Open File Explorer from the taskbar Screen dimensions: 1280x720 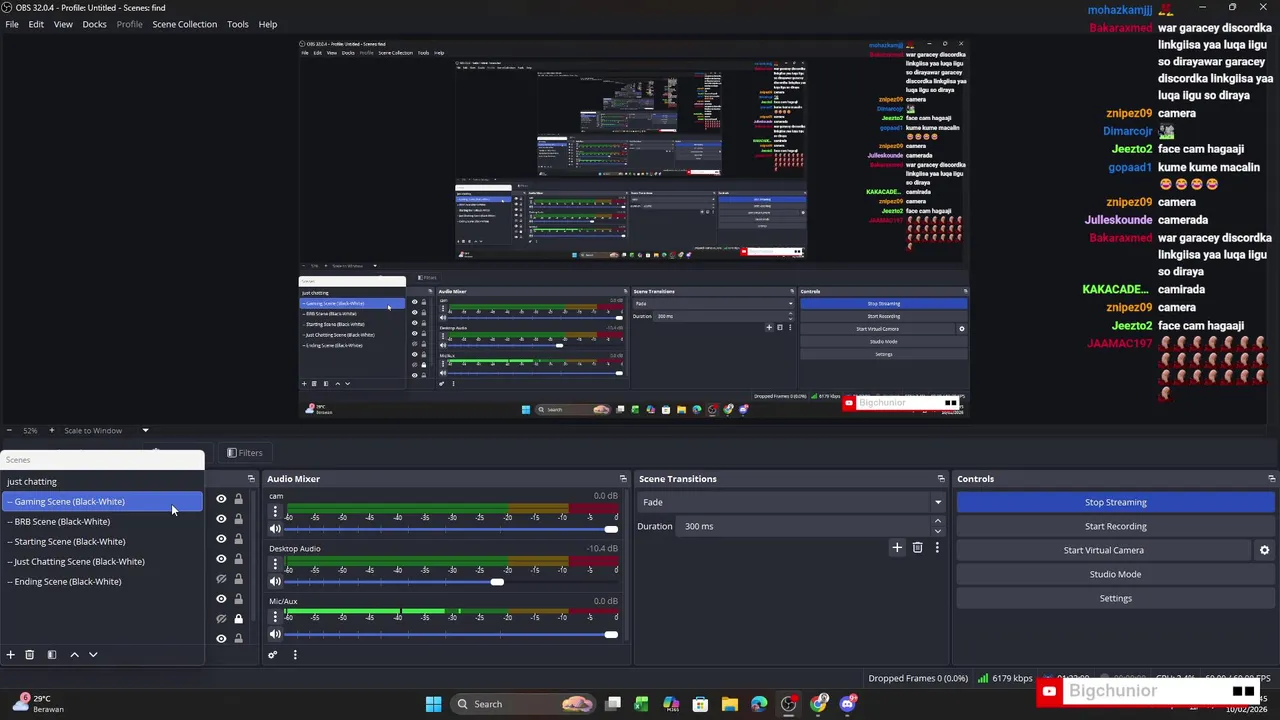[x=730, y=704]
